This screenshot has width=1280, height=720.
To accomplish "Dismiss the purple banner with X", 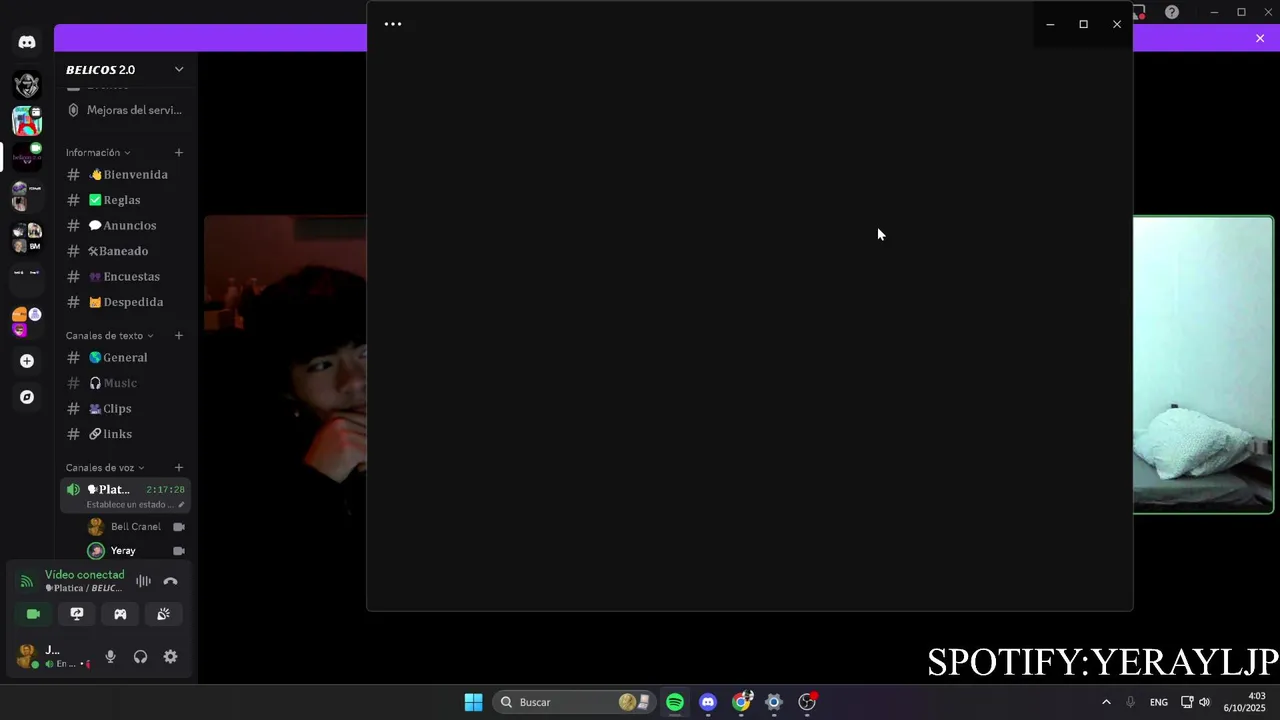I will click(x=1260, y=38).
